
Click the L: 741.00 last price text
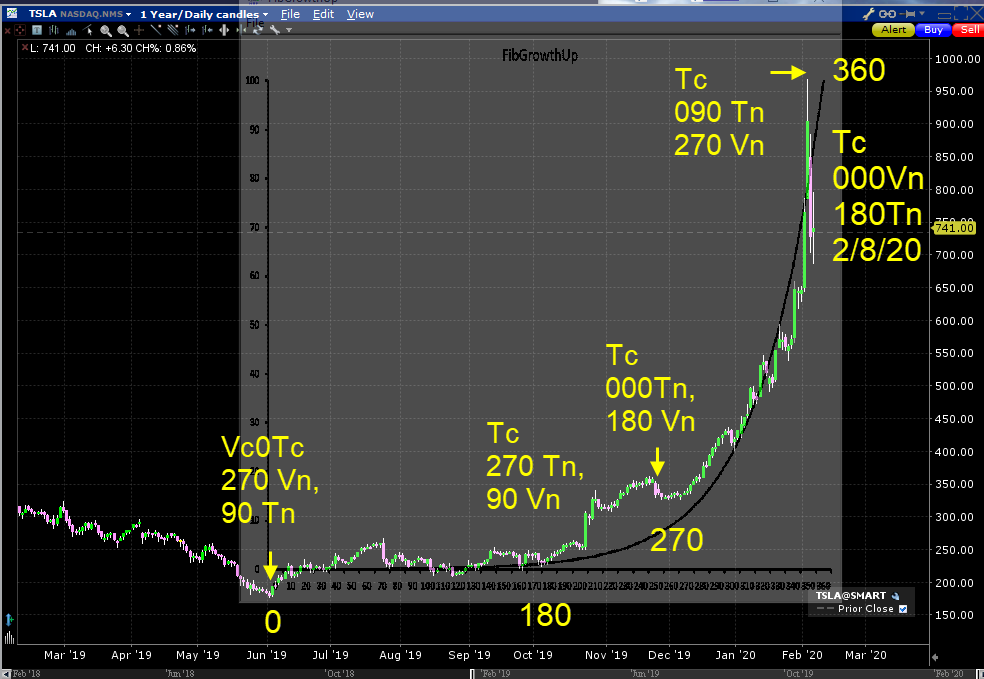click(x=53, y=48)
